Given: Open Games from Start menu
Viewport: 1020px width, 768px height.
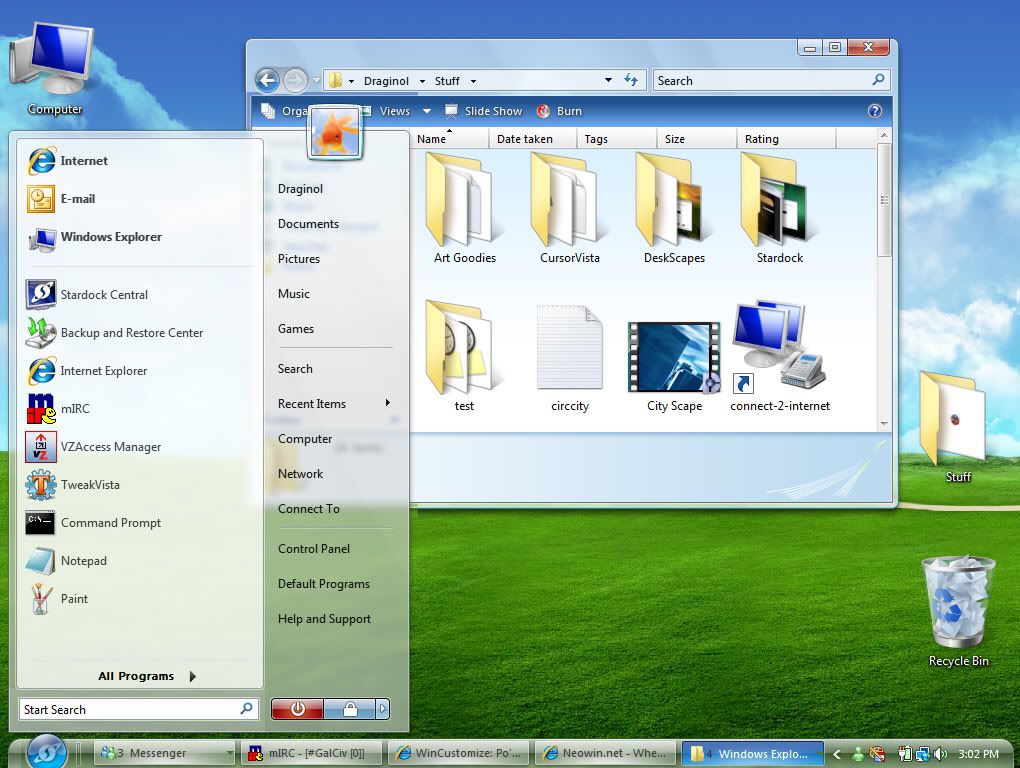Looking at the screenshot, I should click(x=295, y=329).
